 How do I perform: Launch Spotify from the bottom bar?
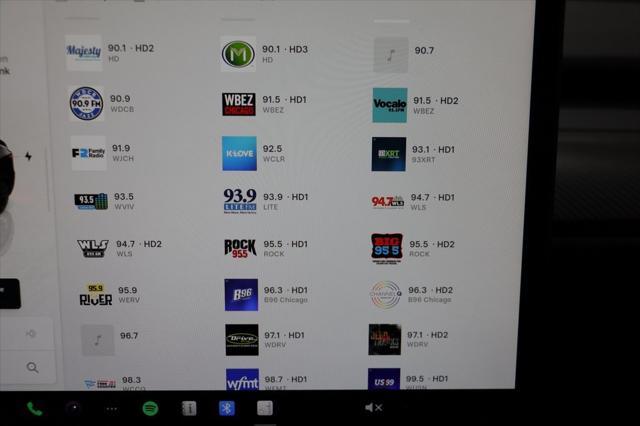(x=151, y=408)
